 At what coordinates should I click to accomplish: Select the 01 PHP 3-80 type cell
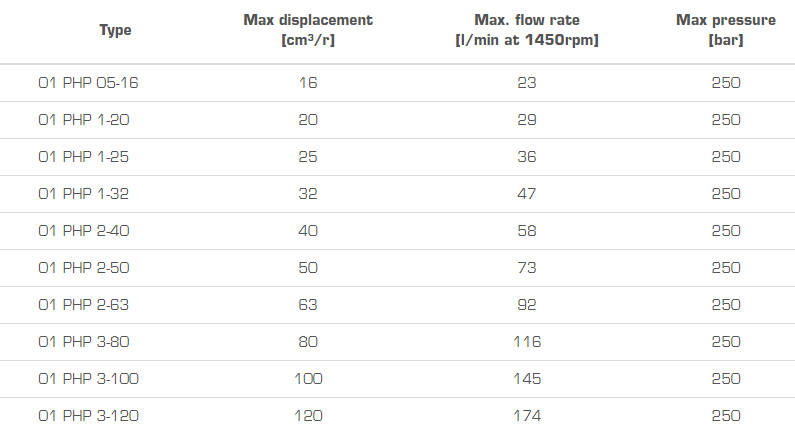click(83, 342)
